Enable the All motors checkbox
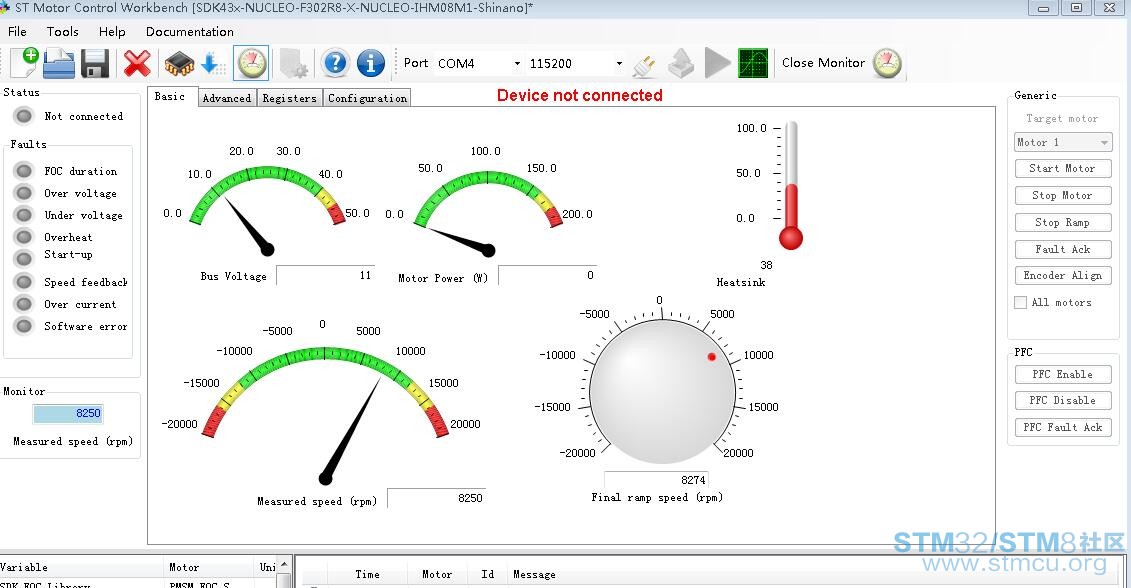The width and height of the screenshot is (1131, 588). pyautogui.click(x=1020, y=302)
